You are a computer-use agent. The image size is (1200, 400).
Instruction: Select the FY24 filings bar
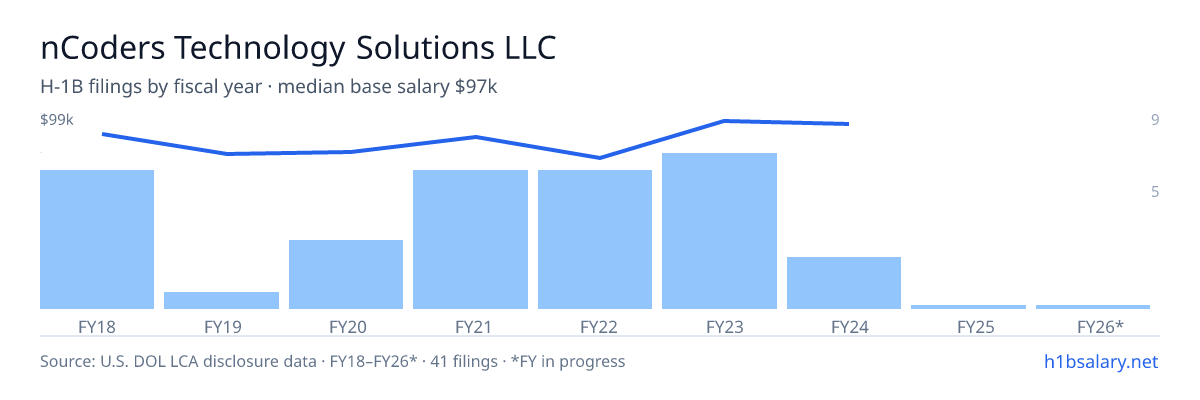pyautogui.click(x=844, y=283)
